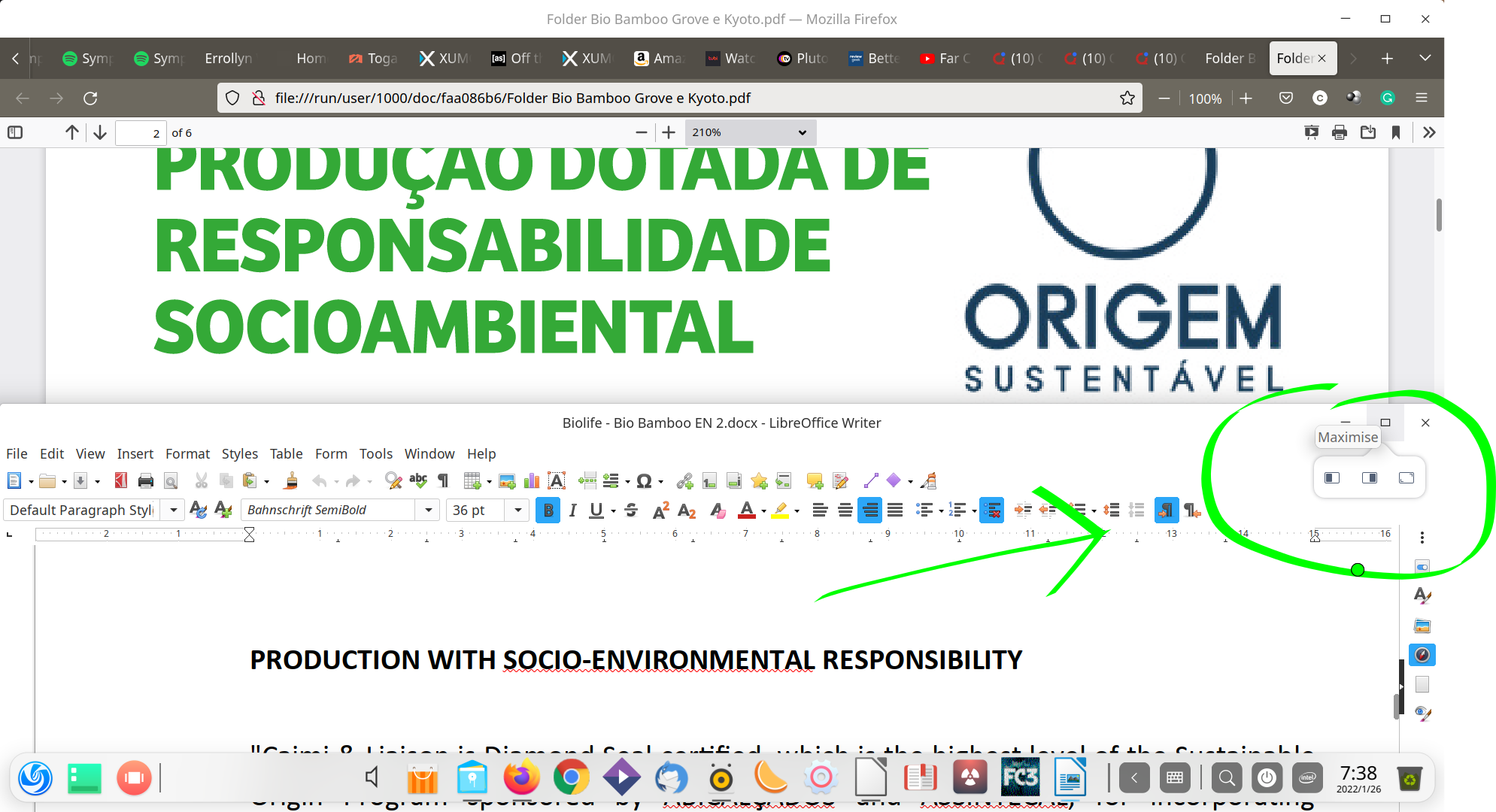The width and height of the screenshot is (1496, 812).
Task: Open the Navigator sidebar panel icon
Action: [1422, 655]
